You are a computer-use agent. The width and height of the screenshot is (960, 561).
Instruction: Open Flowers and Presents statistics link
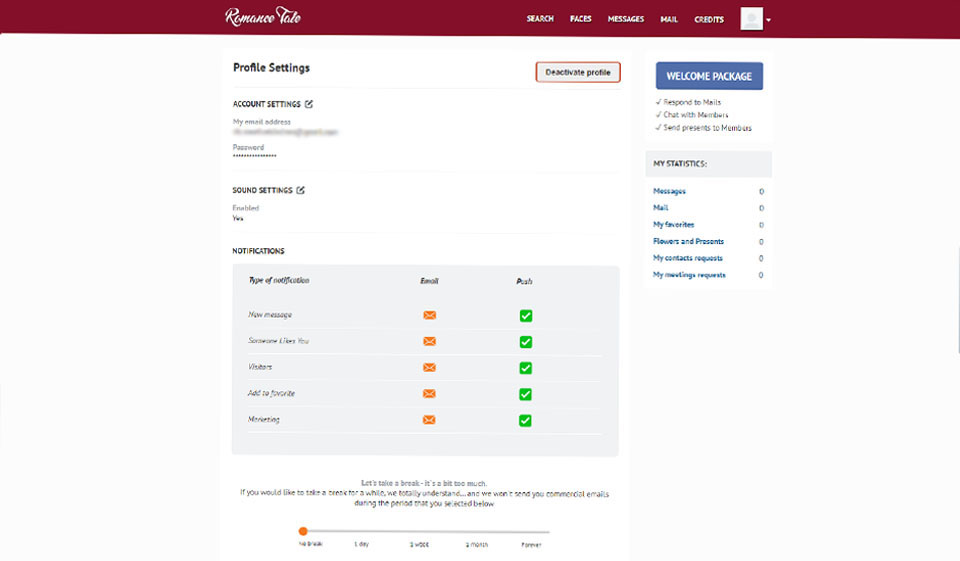pos(688,241)
